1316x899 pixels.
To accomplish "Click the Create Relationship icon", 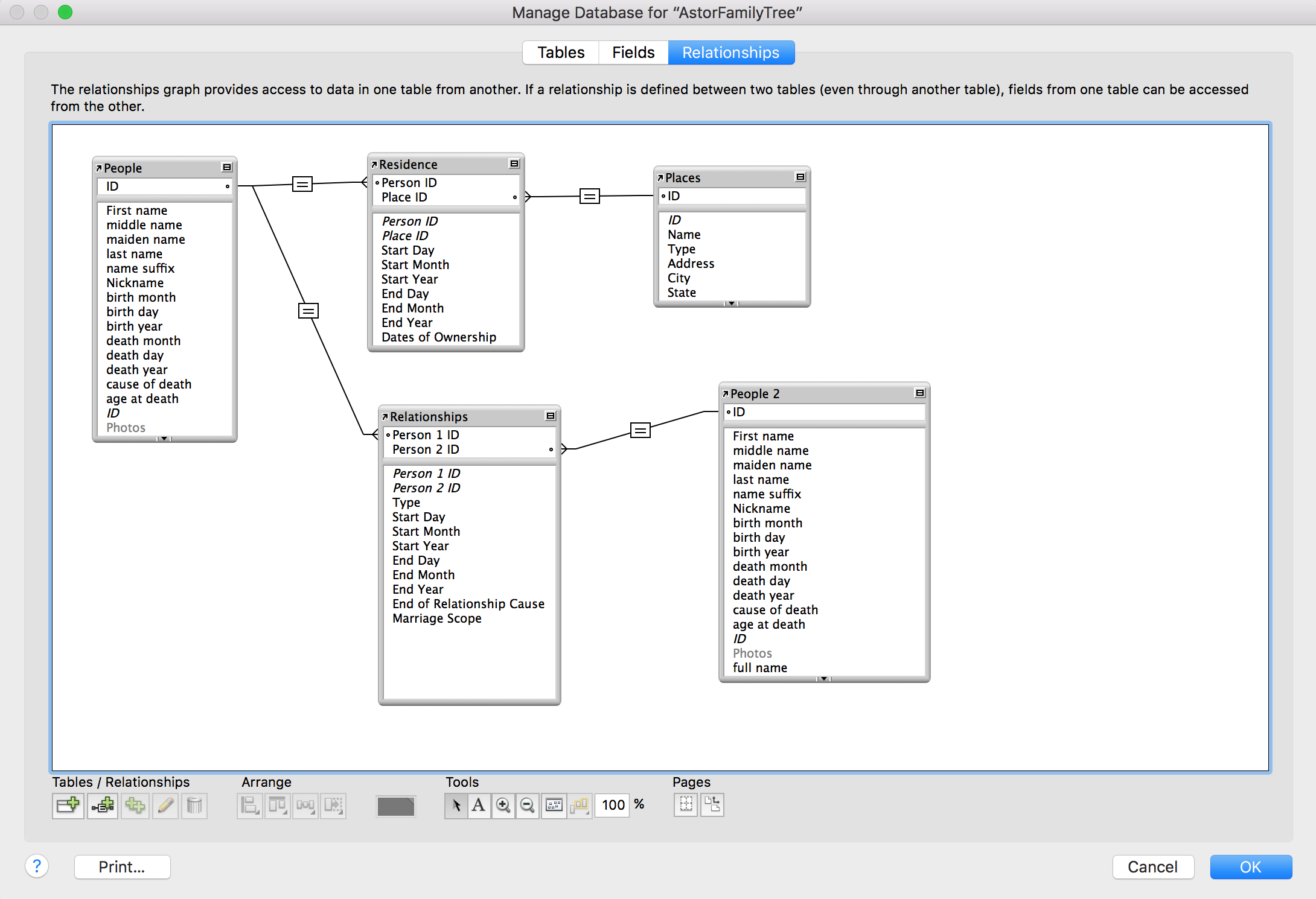I will pyautogui.click(x=103, y=805).
